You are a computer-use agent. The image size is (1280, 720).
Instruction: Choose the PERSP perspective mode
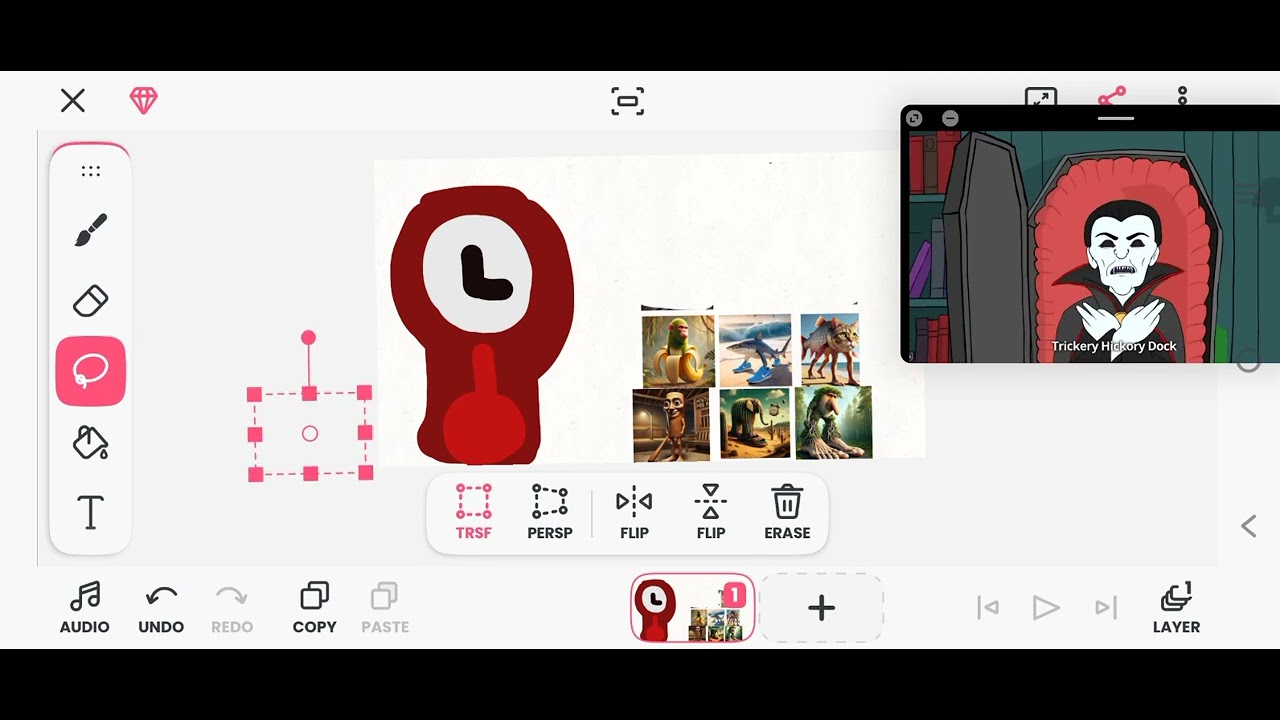coord(550,512)
